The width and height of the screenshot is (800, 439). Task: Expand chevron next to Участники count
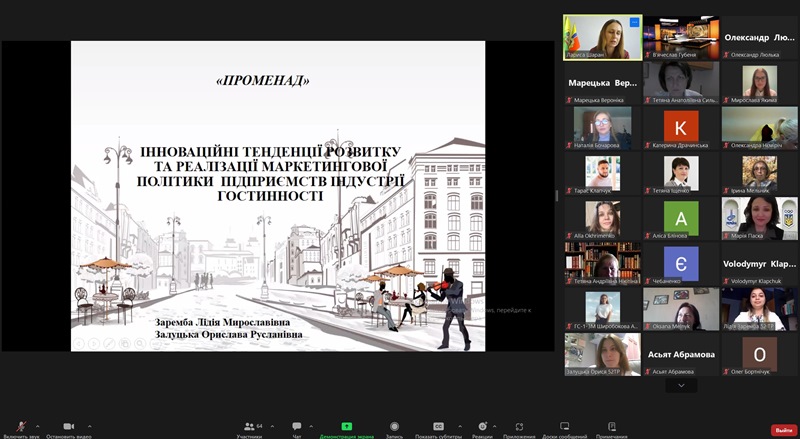(270, 425)
